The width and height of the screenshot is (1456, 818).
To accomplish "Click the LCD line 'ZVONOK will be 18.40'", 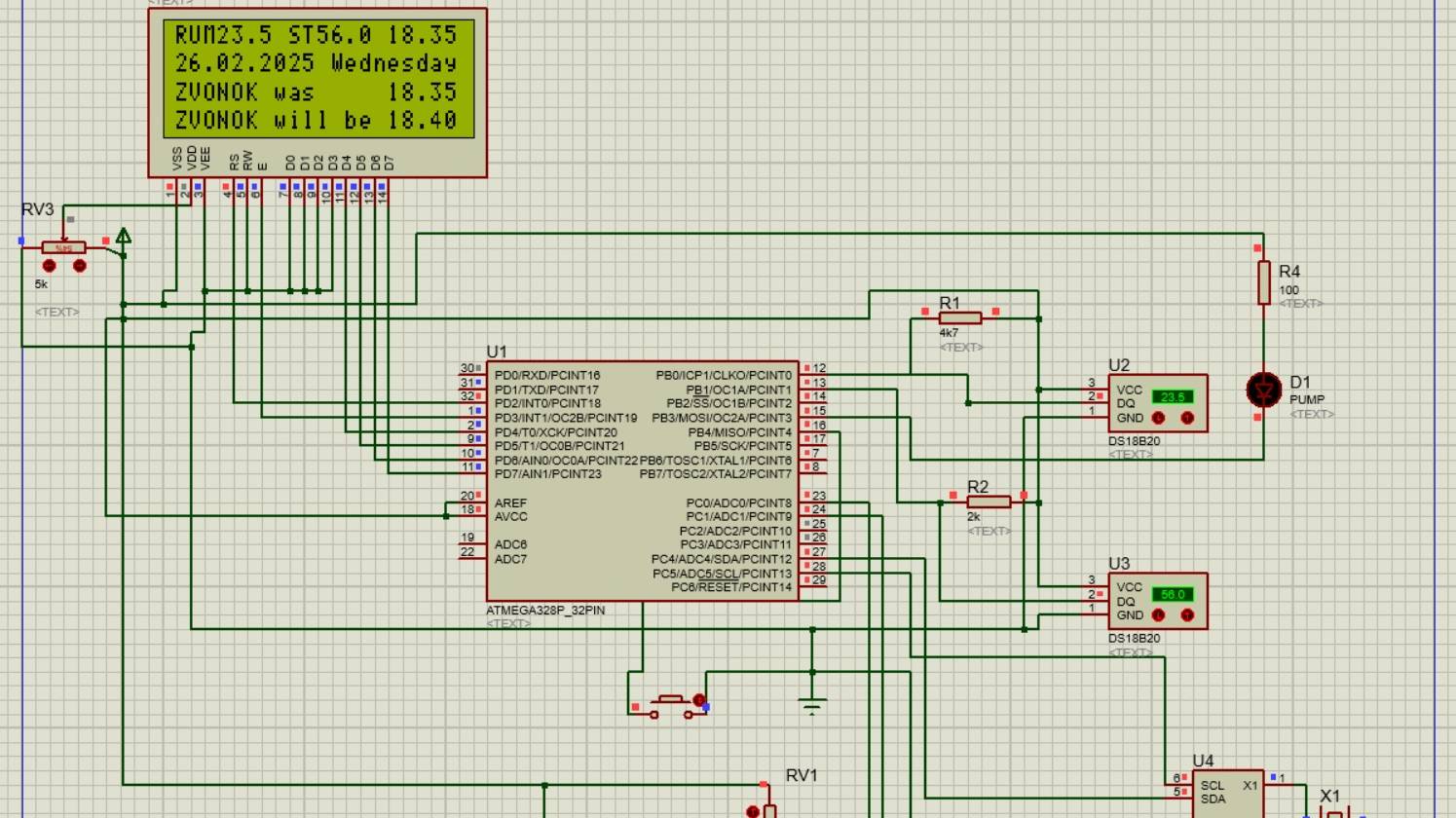I will tap(316, 121).
